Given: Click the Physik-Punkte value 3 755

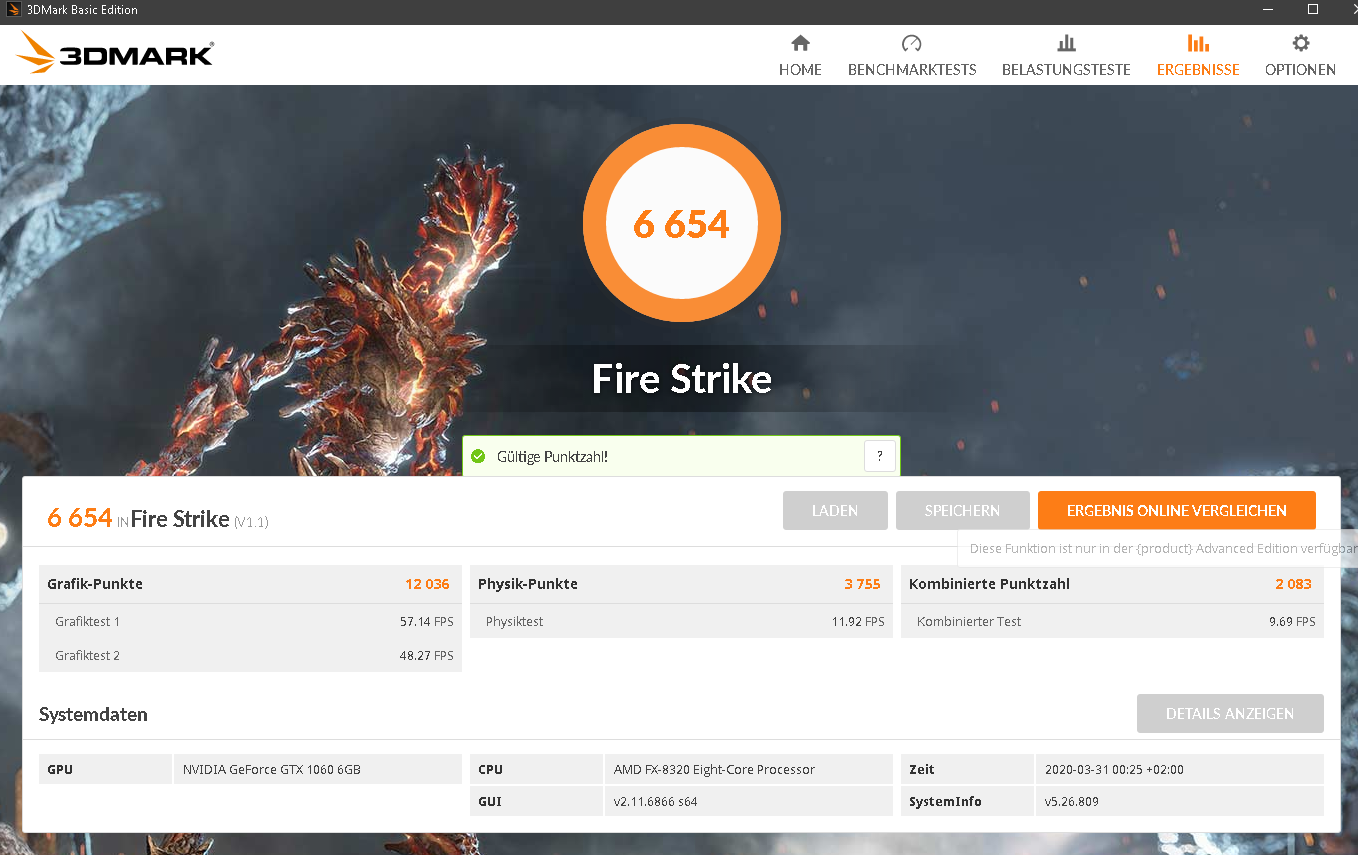Looking at the screenshot, I should point(862,584).
